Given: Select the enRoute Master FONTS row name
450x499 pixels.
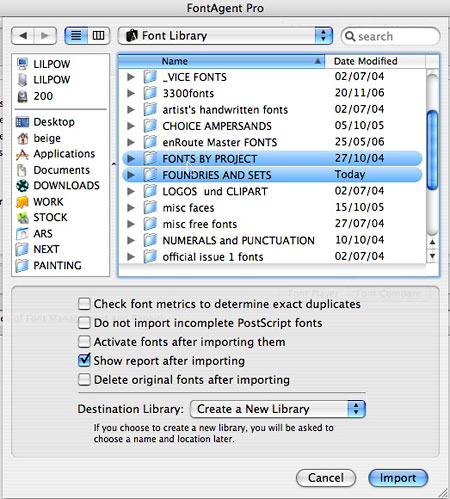Looking at the screenshot, I should coord(220,142).
